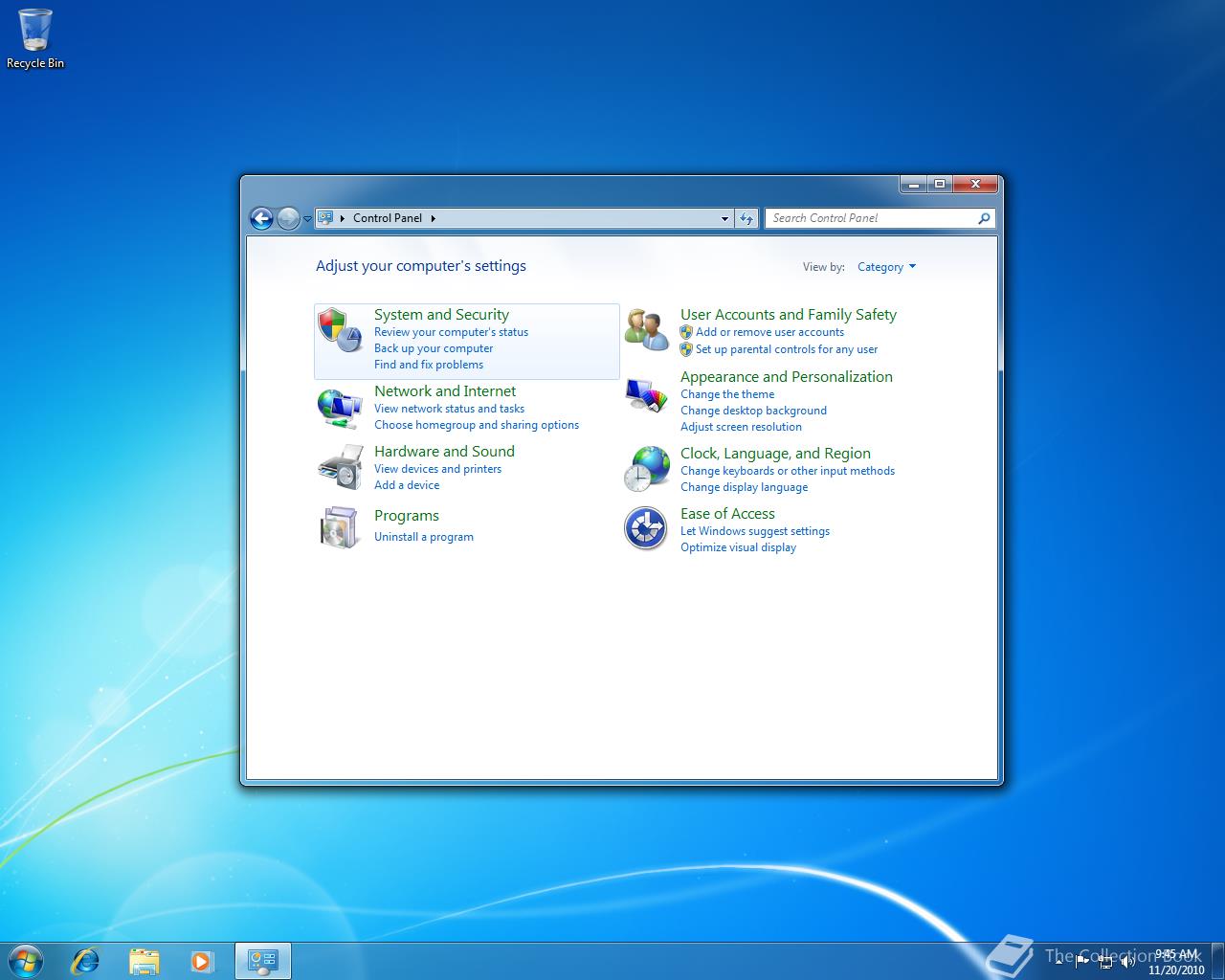Screen dimensions: 1225x980
Task: Open the Ease of Access category
Action: pos(727,514)
